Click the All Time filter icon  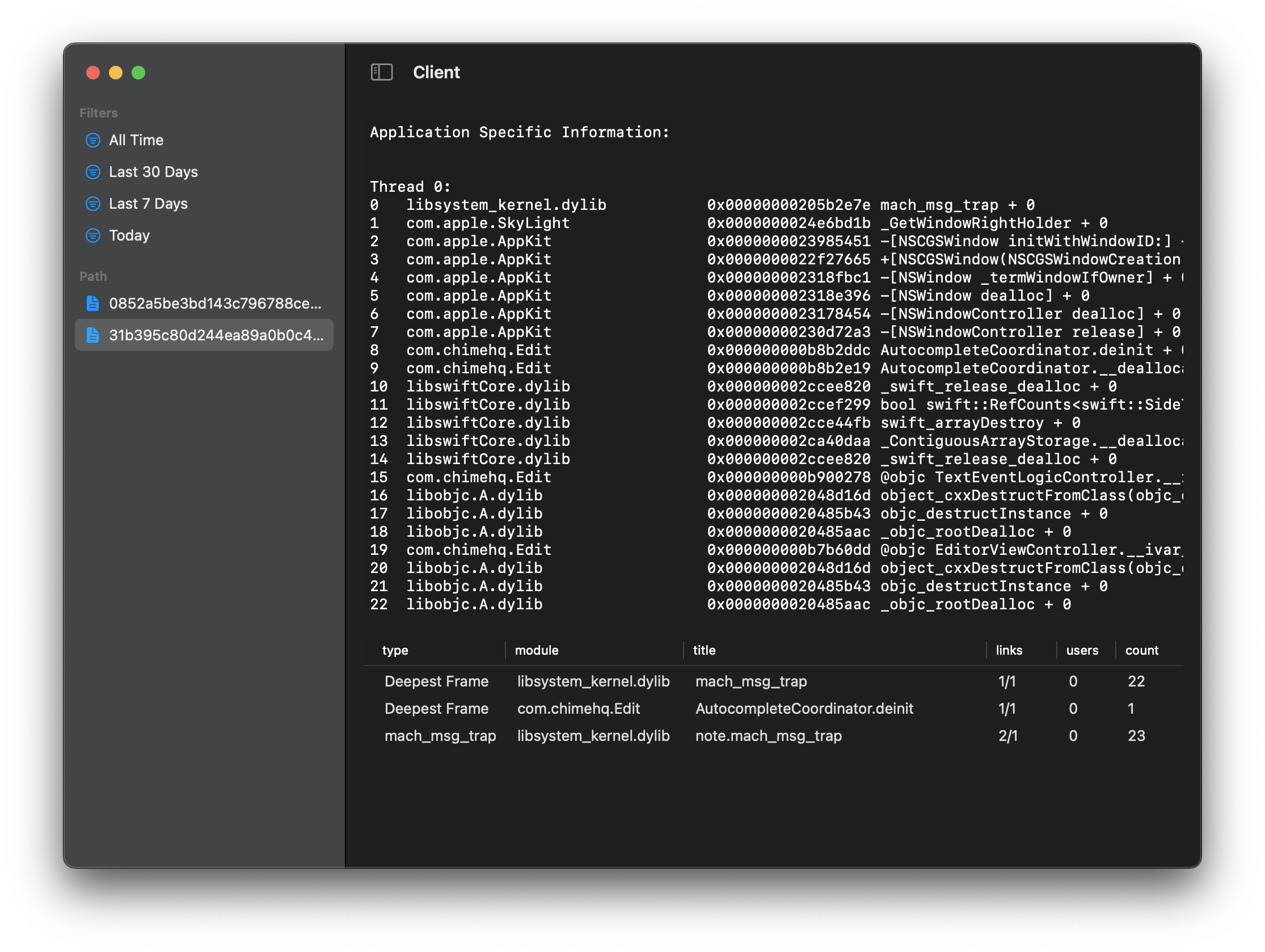click(92, 140)
